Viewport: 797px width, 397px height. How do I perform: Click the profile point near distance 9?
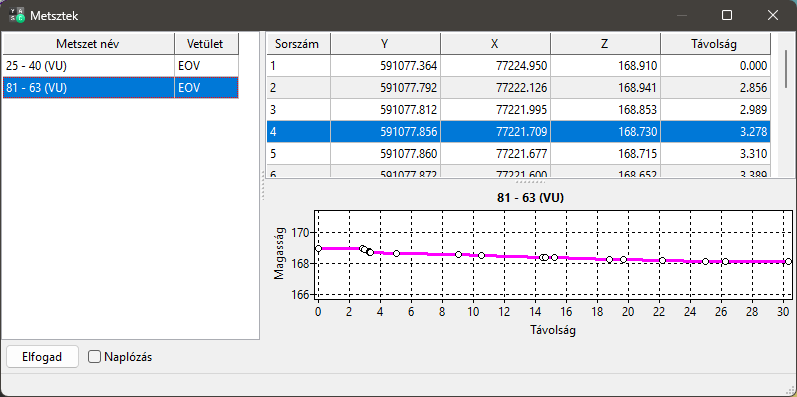458,254
